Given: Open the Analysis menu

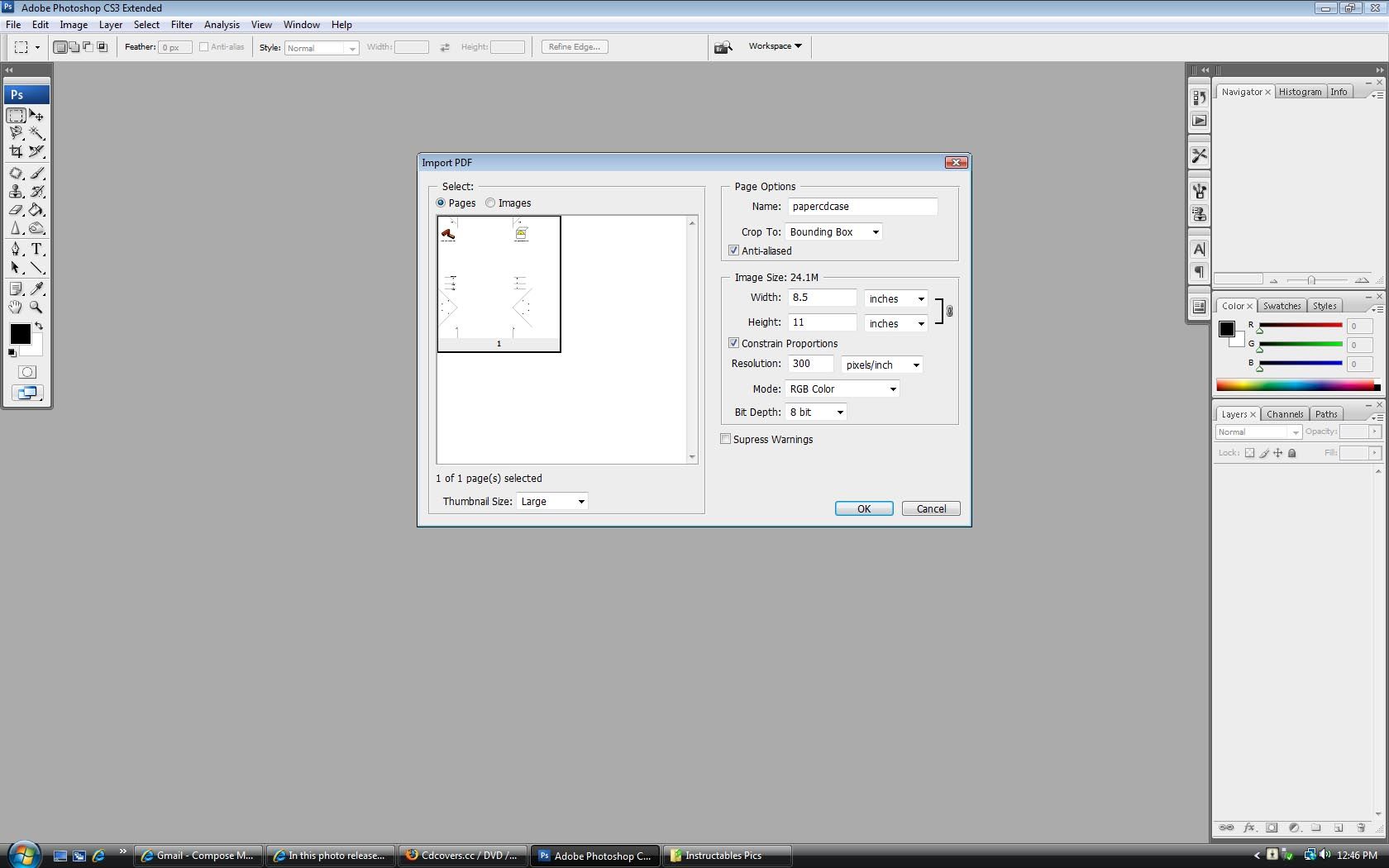Looking at the screenshot, I should 222,25.
